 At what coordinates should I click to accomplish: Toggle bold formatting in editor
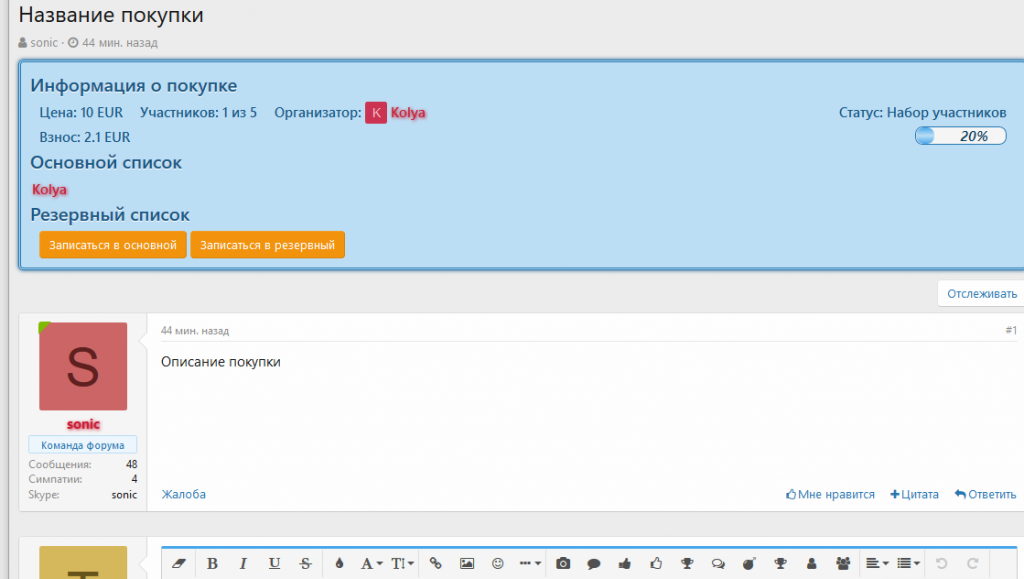pyautogui.click(x=212, y=563)
